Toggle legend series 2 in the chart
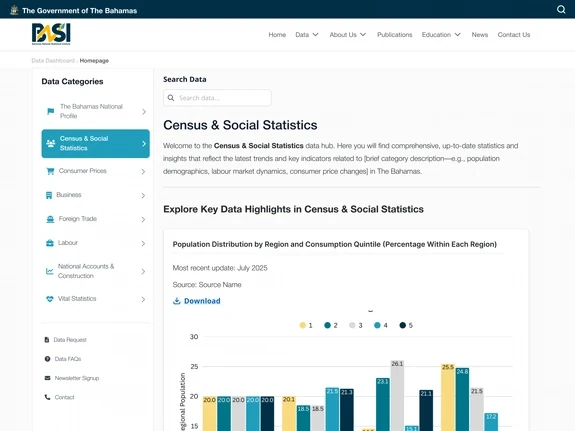Image resolution: width=575 pixels, height=431 pixels. click(331, 325)
